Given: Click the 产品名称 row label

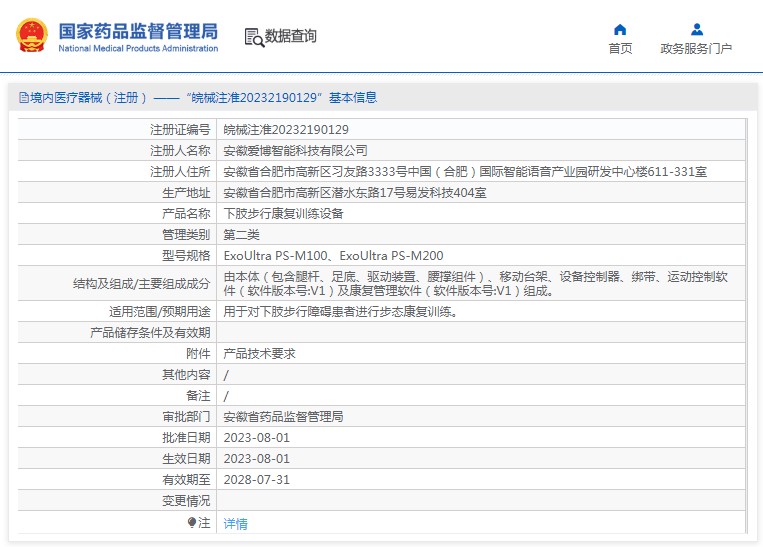Looking at the screenshot, I should tap(186, 214).
